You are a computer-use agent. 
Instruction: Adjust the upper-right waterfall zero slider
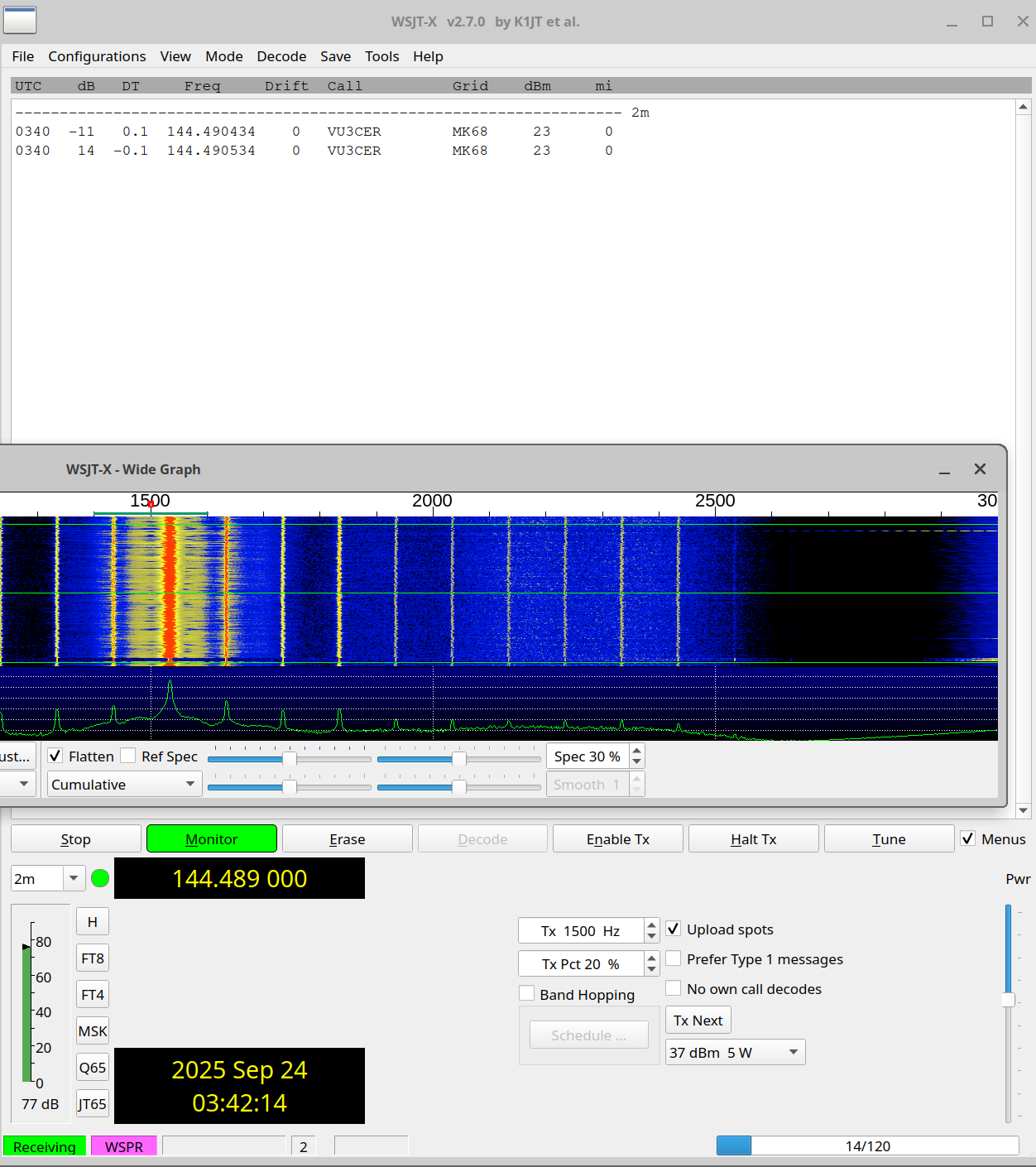(x=458, y=759)
